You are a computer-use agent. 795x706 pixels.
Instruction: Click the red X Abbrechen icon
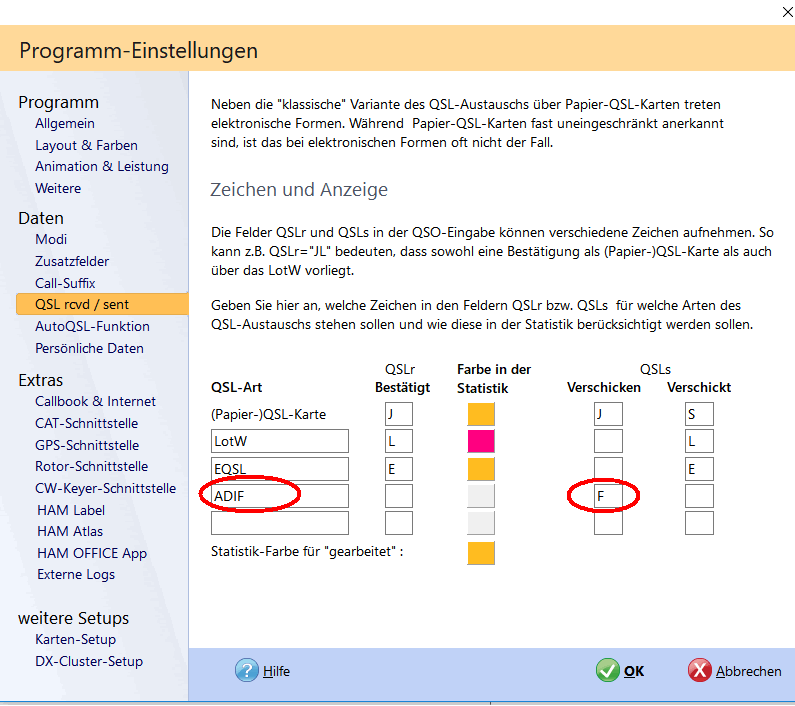[700, 670]
